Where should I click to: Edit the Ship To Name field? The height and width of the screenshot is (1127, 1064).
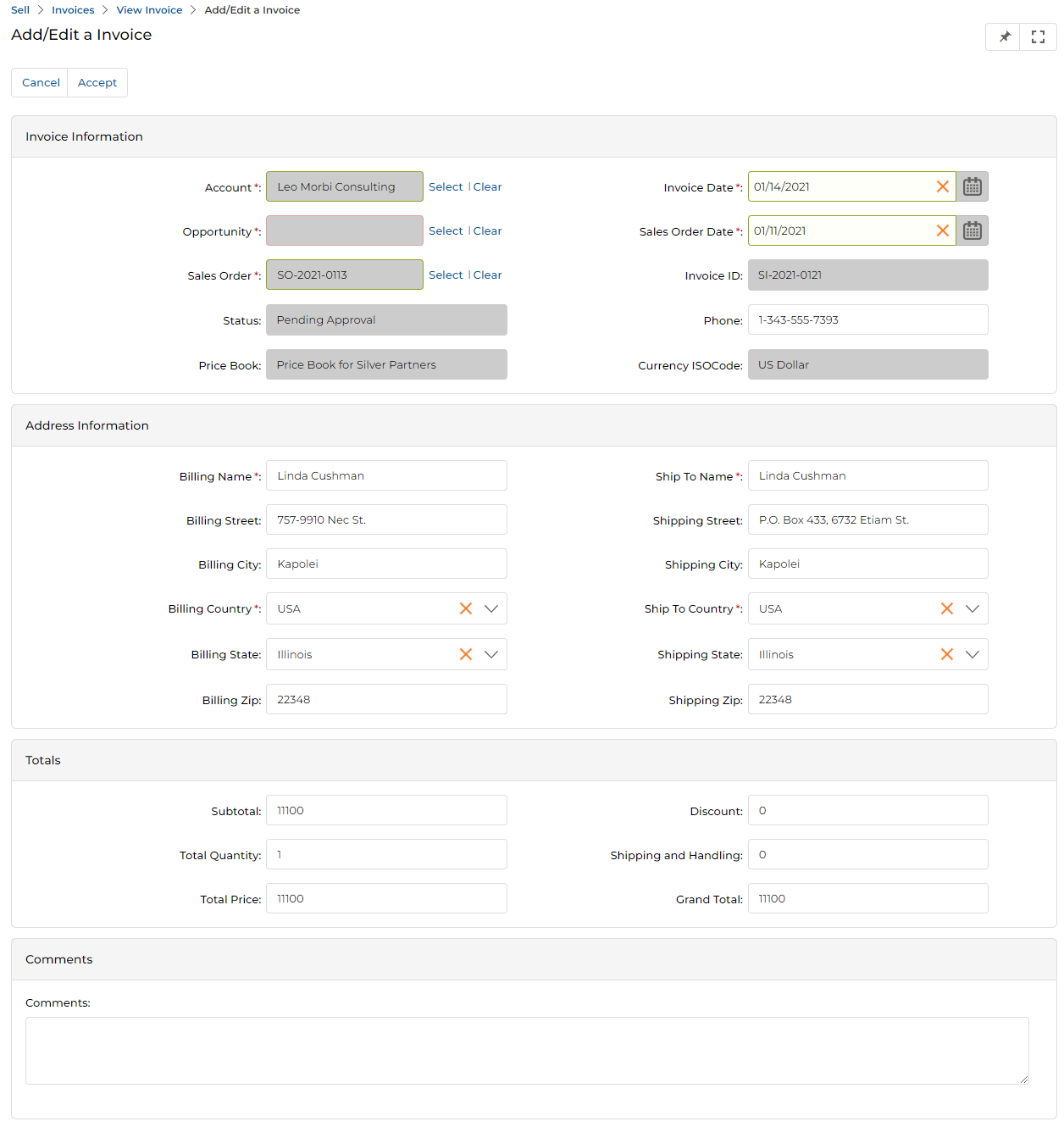pyautogui.click(x=867, y=475)
